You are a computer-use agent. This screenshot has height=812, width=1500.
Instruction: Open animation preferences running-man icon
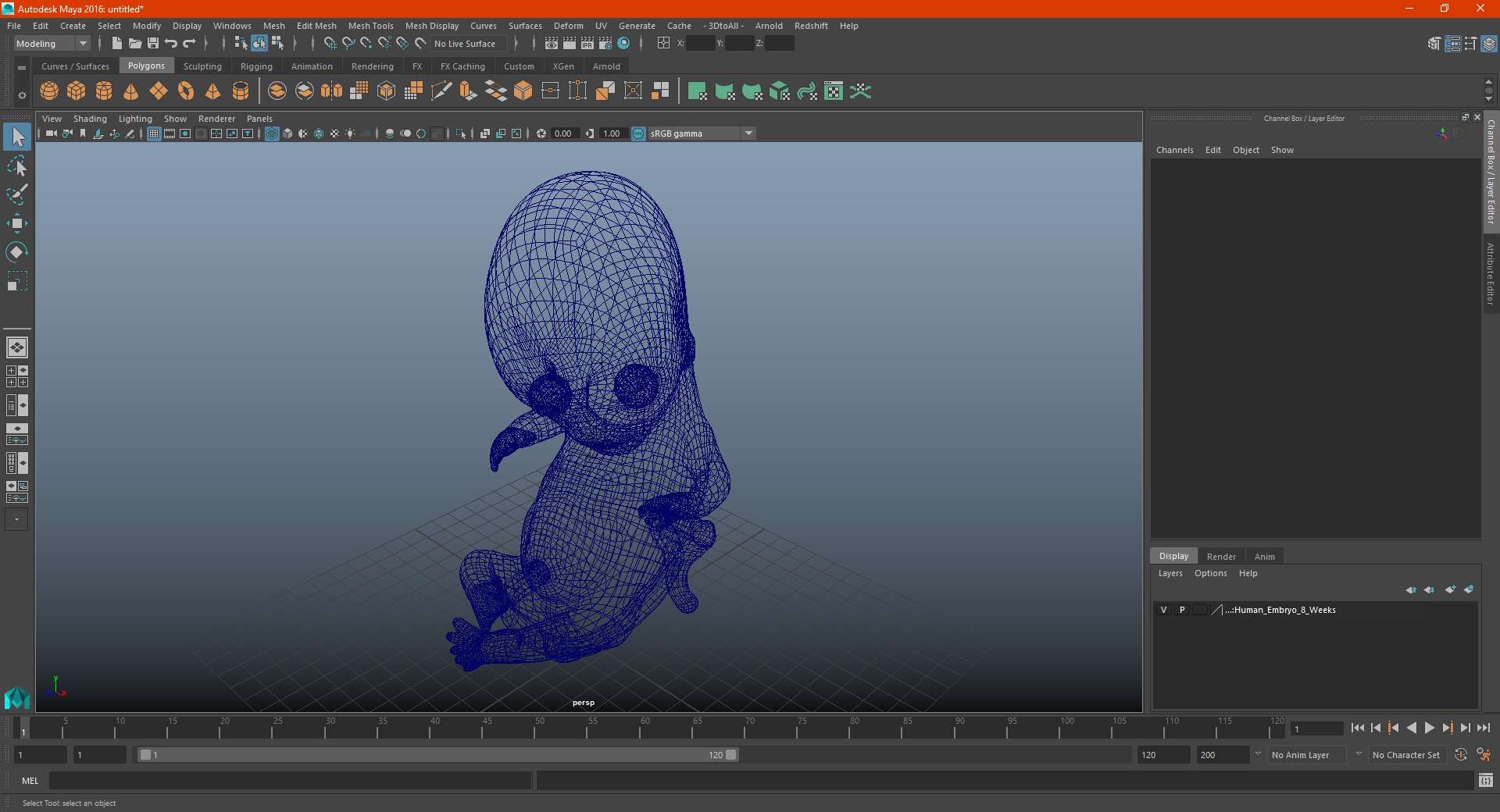tap(1483, 755)
